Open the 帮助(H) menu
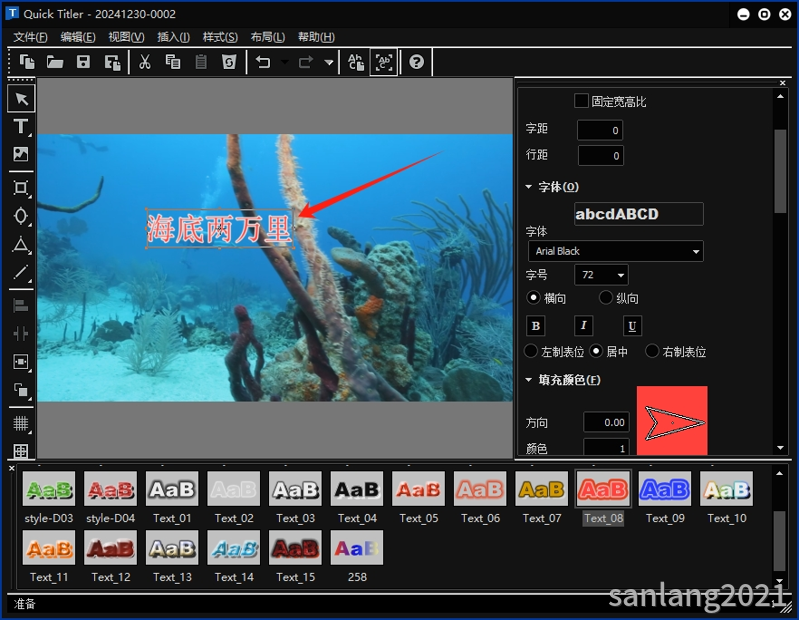The width and height of the screenshot is (799, 620). 316,37
